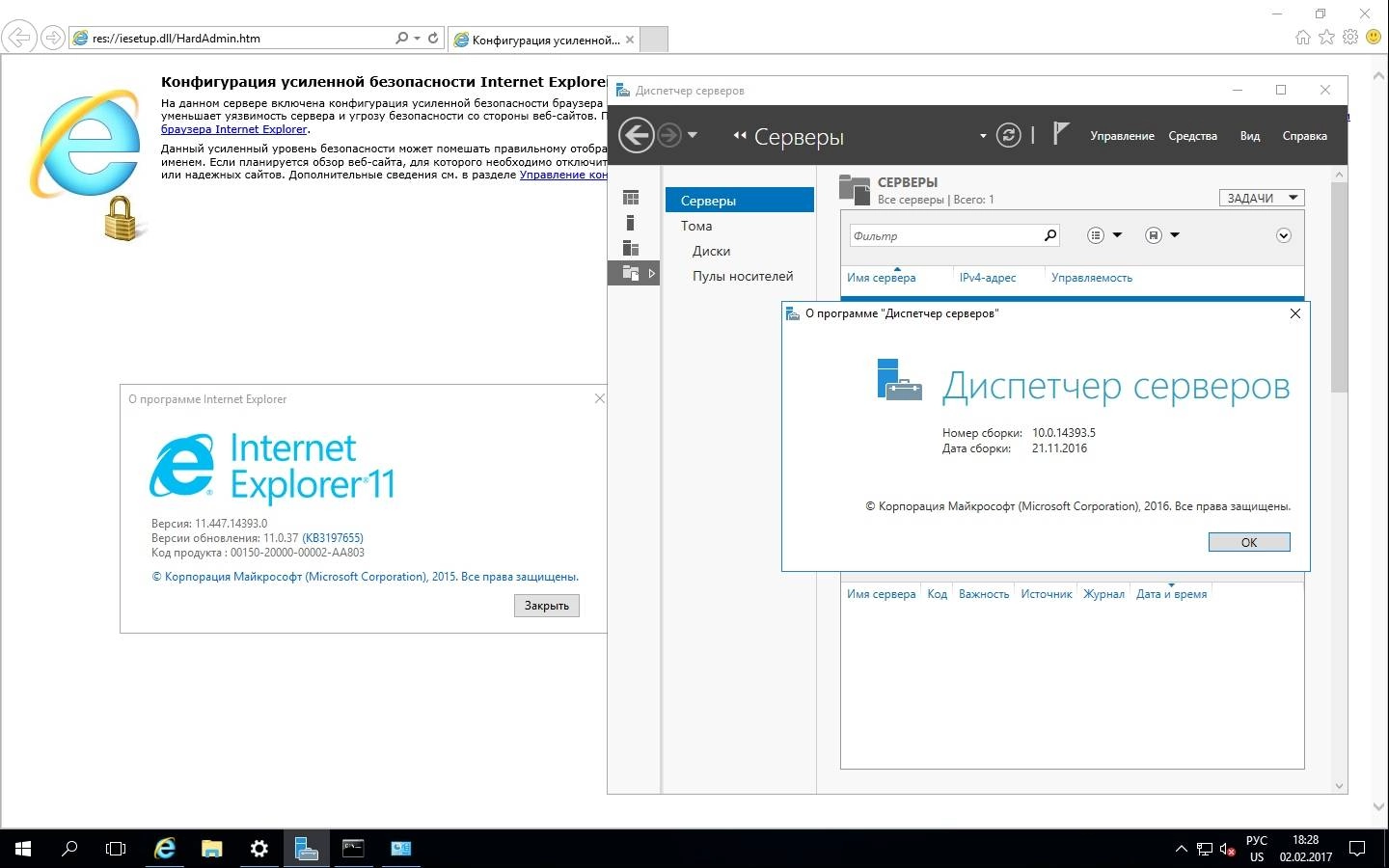Sort by Имя сервера in the servers list
This screenshot has height=868, width=1389.
(882, 278)
